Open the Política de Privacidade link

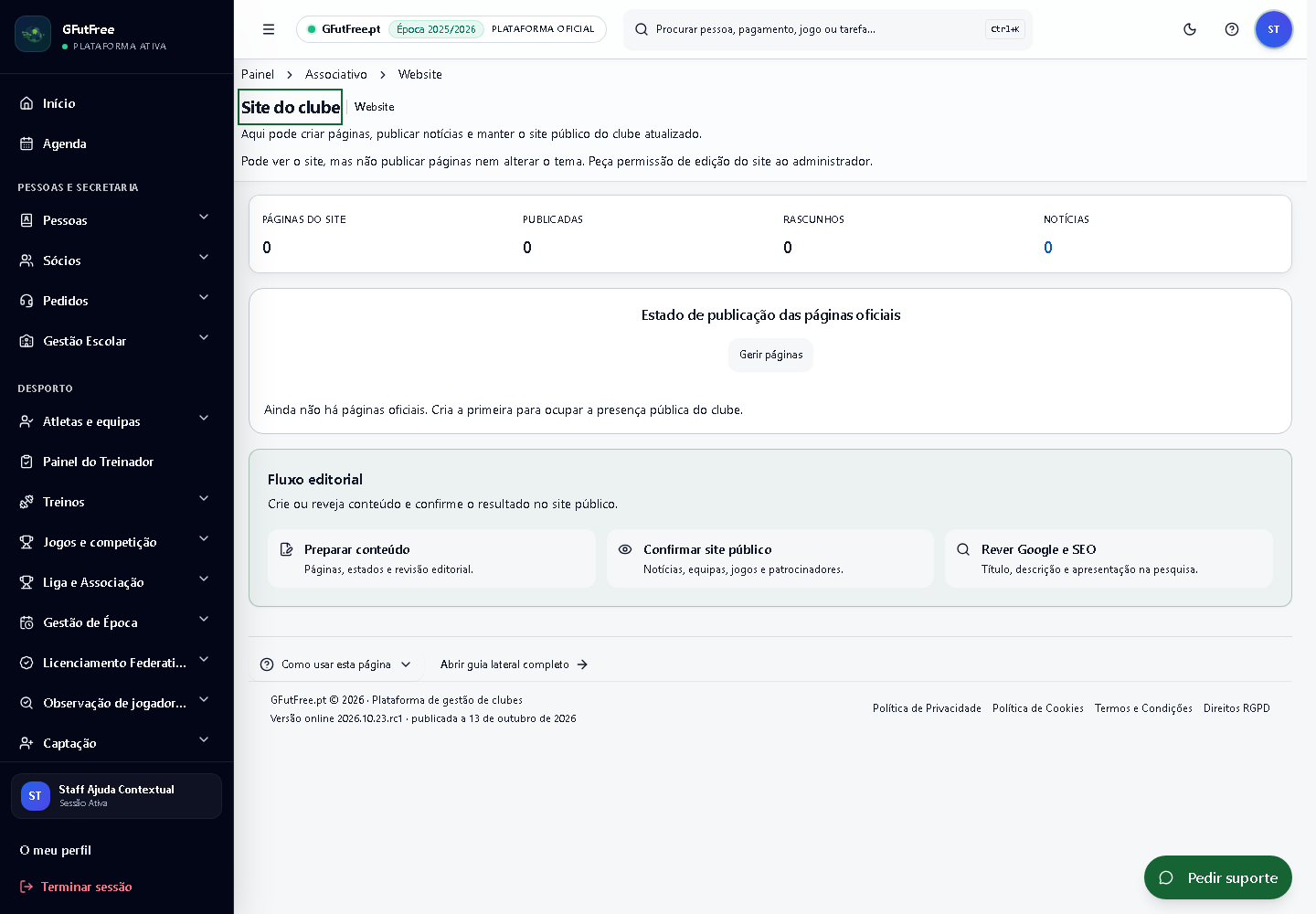[927, 708]
